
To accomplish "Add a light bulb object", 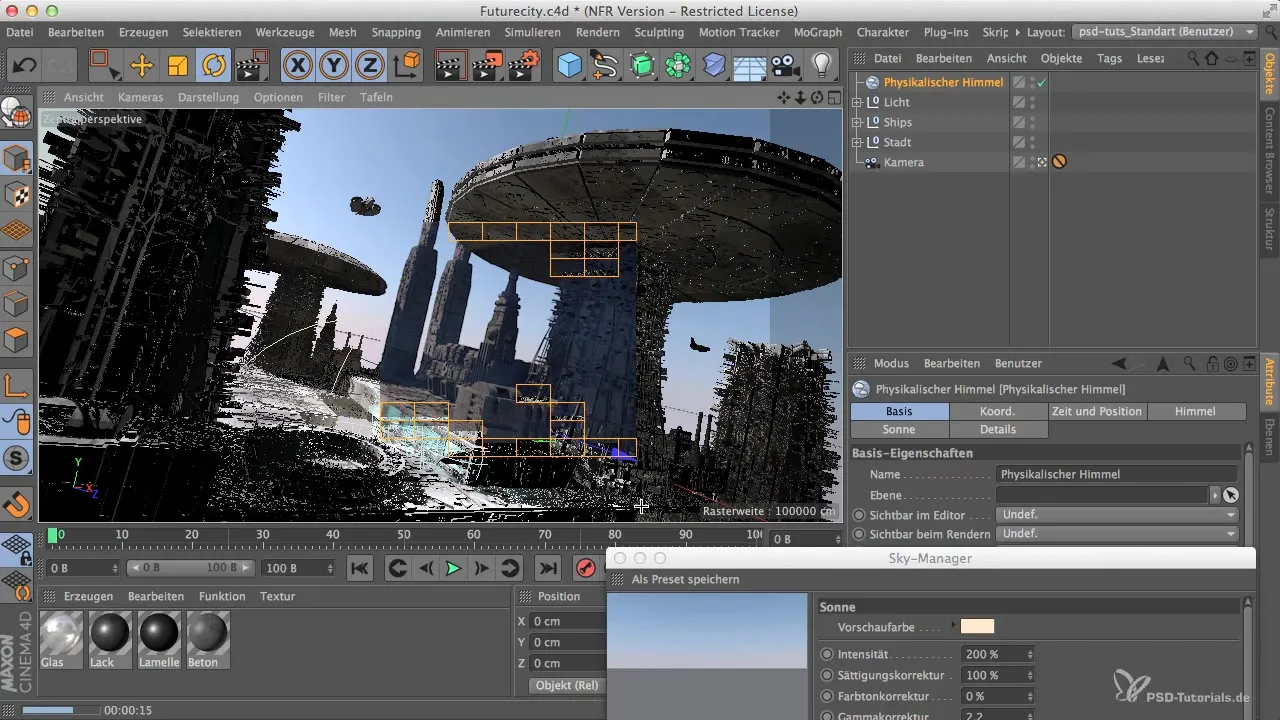I will coord(822,66).
